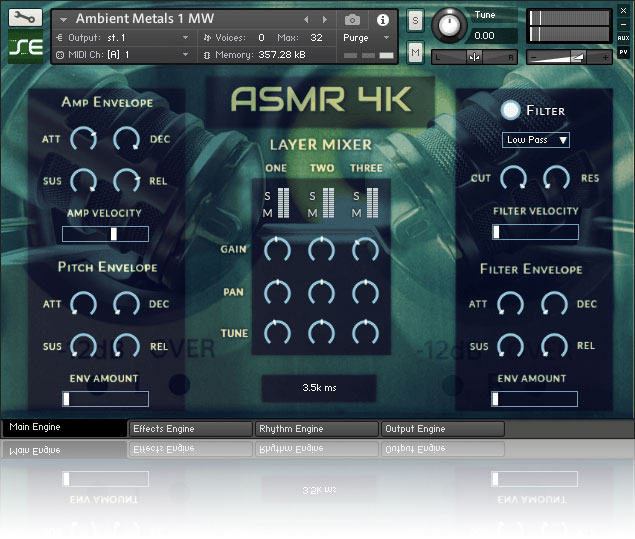
Task: Open the Low Pass filter type dropdown
Action: coord(536,140)
